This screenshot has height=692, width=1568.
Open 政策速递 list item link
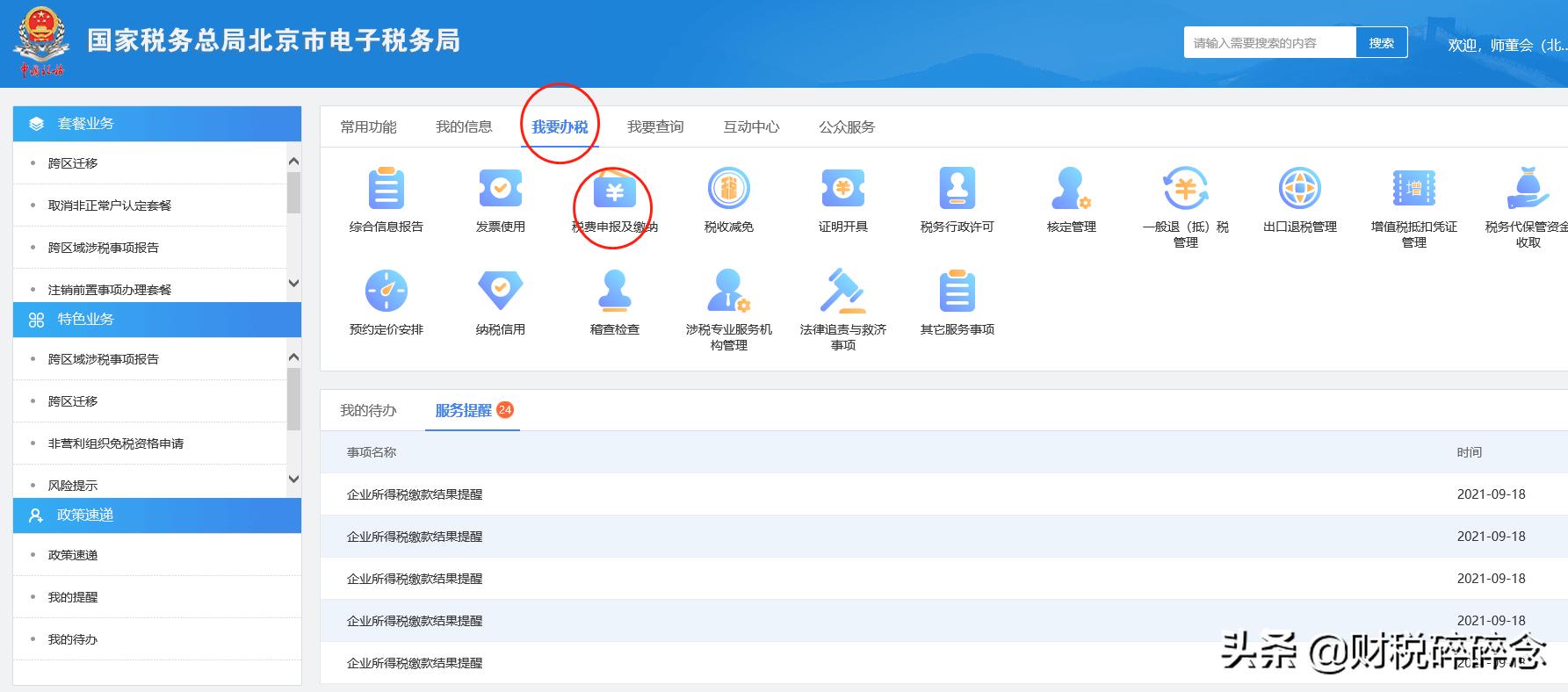[73, 555]
